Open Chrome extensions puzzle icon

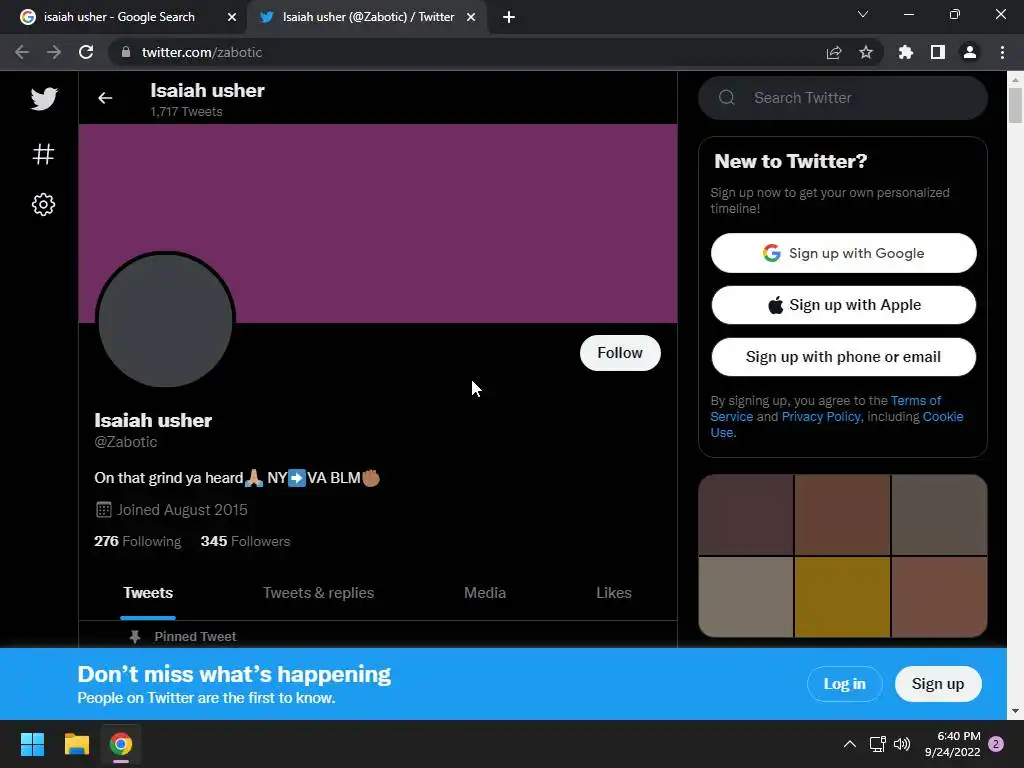(905, 52)
